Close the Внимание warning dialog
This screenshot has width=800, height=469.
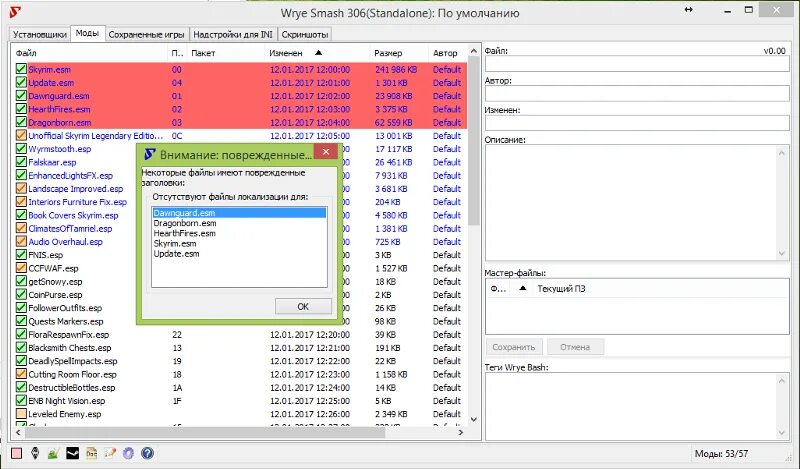tap(326, 152)
